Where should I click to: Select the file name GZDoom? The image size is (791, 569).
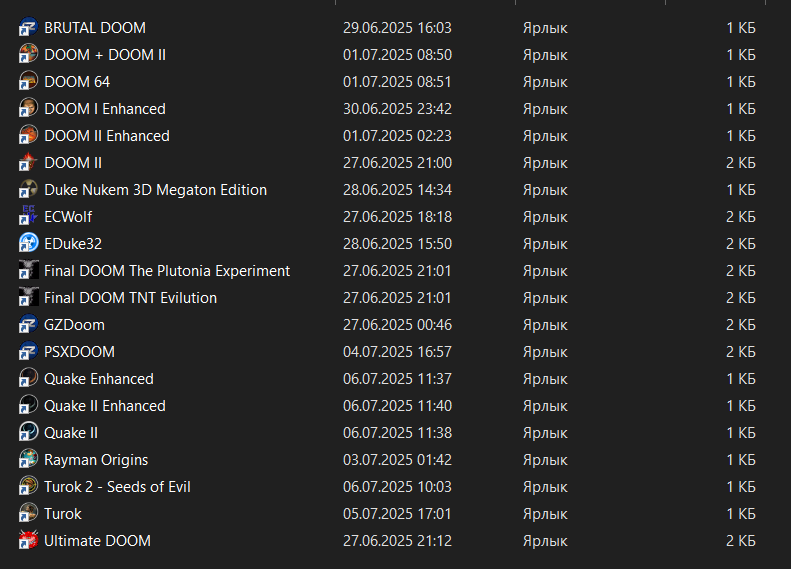75,325
